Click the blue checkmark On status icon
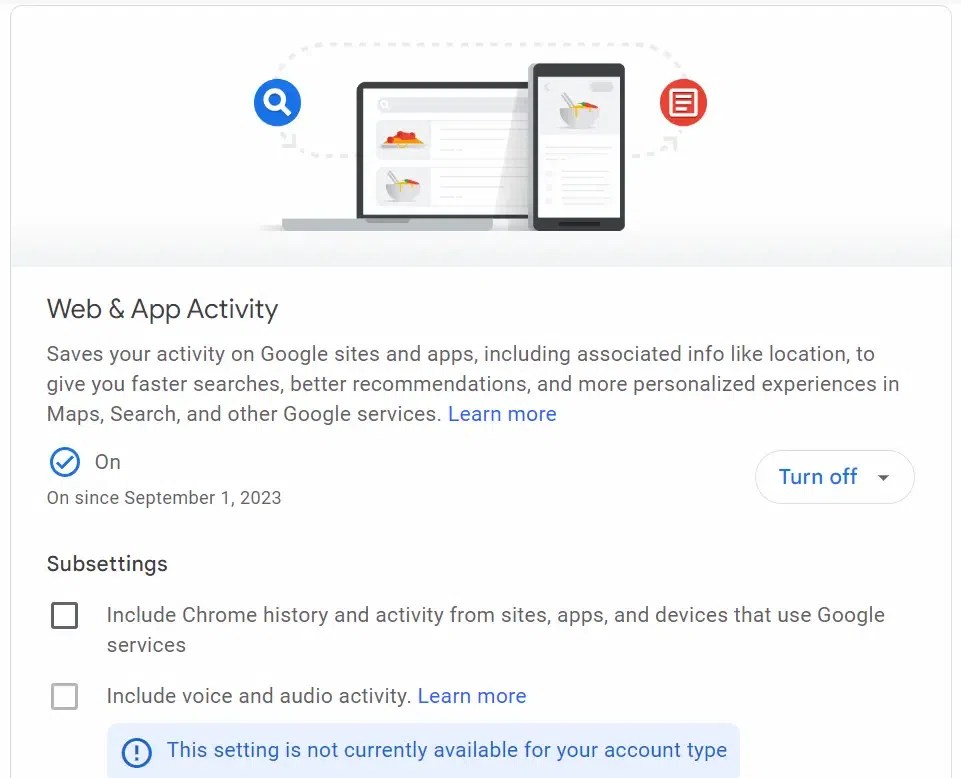The height and width of the screenshot is (778, 961). pyautogui.click(x=64, y=462)
